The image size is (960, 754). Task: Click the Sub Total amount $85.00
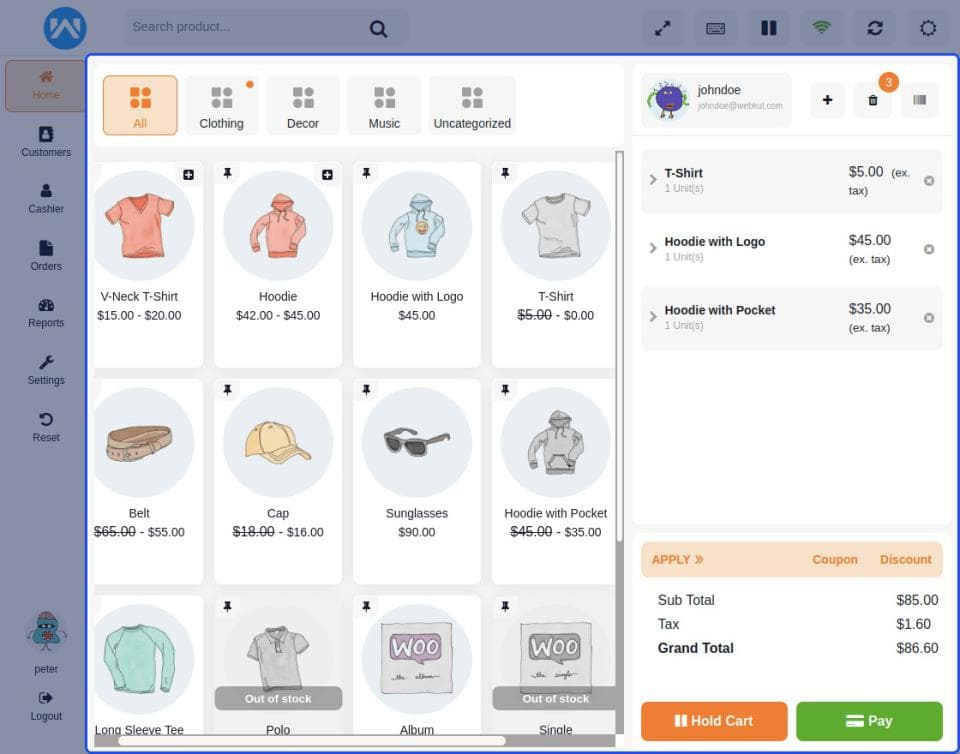(x=917, y=600)
